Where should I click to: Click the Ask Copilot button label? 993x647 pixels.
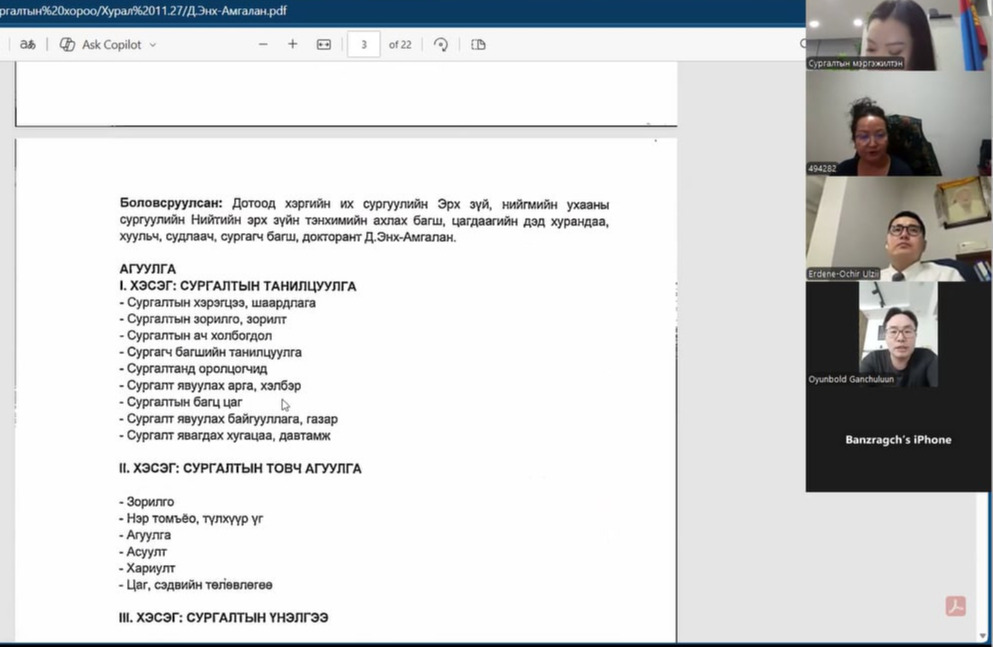tap(111, 44)
